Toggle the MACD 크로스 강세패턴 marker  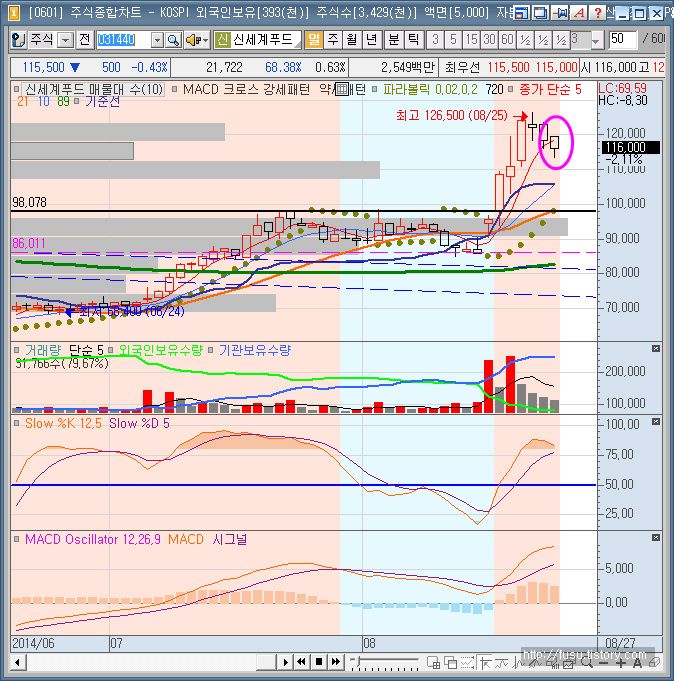175,89
